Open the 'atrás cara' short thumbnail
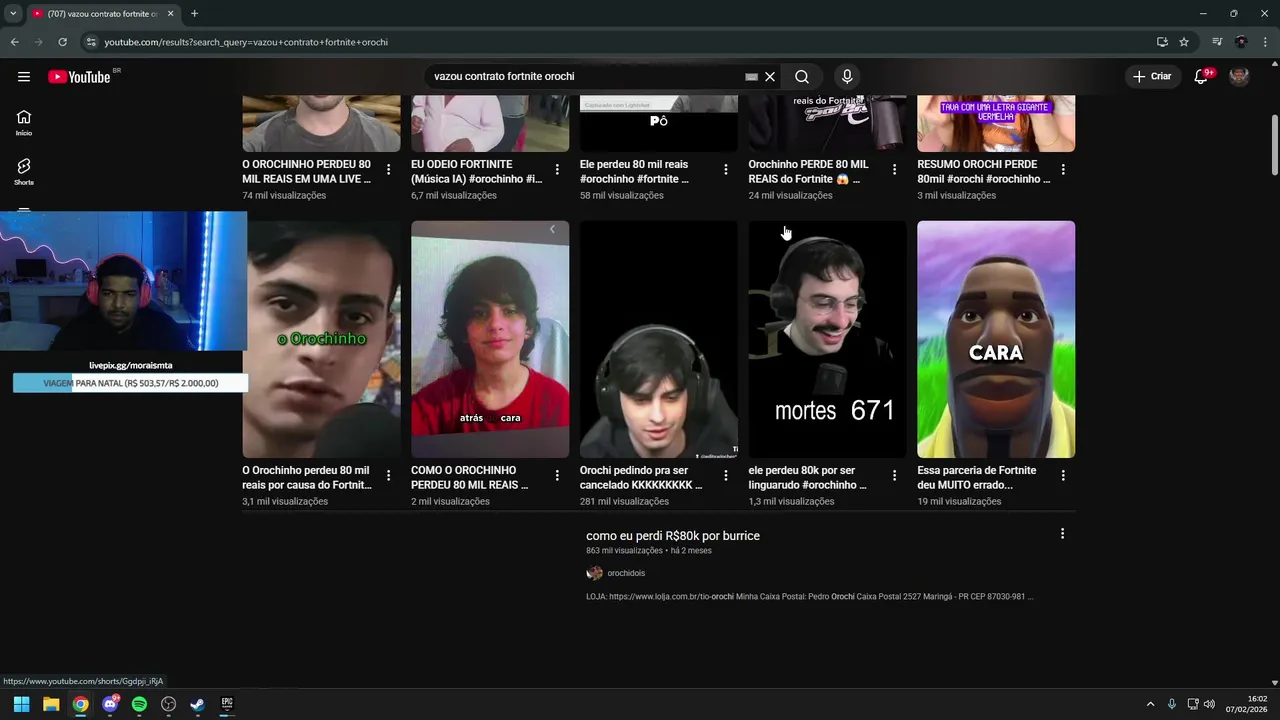The height and width of the screenshot is (720, 1280). point(490,339)
